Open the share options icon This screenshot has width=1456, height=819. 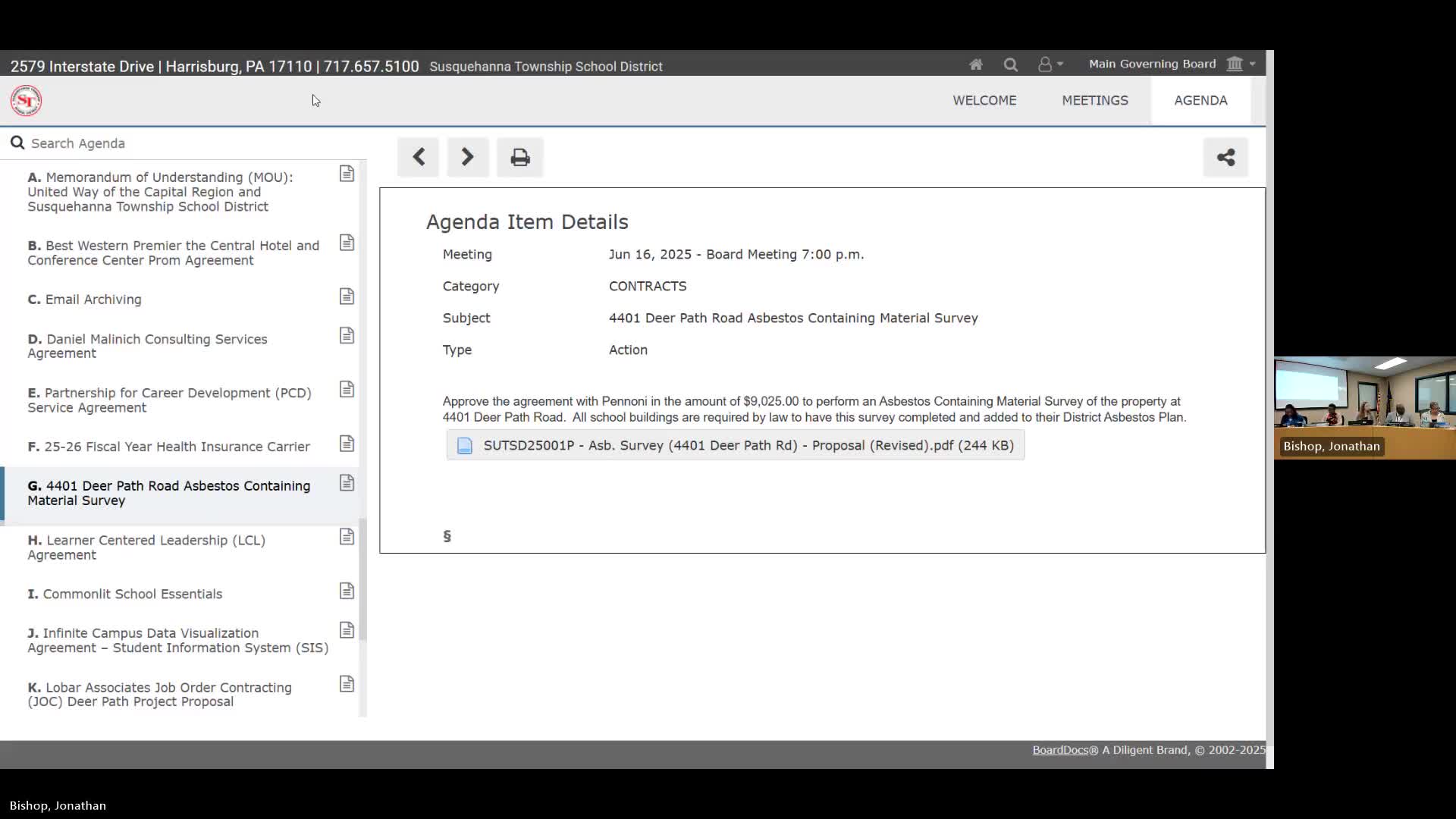pos(1225,157)
